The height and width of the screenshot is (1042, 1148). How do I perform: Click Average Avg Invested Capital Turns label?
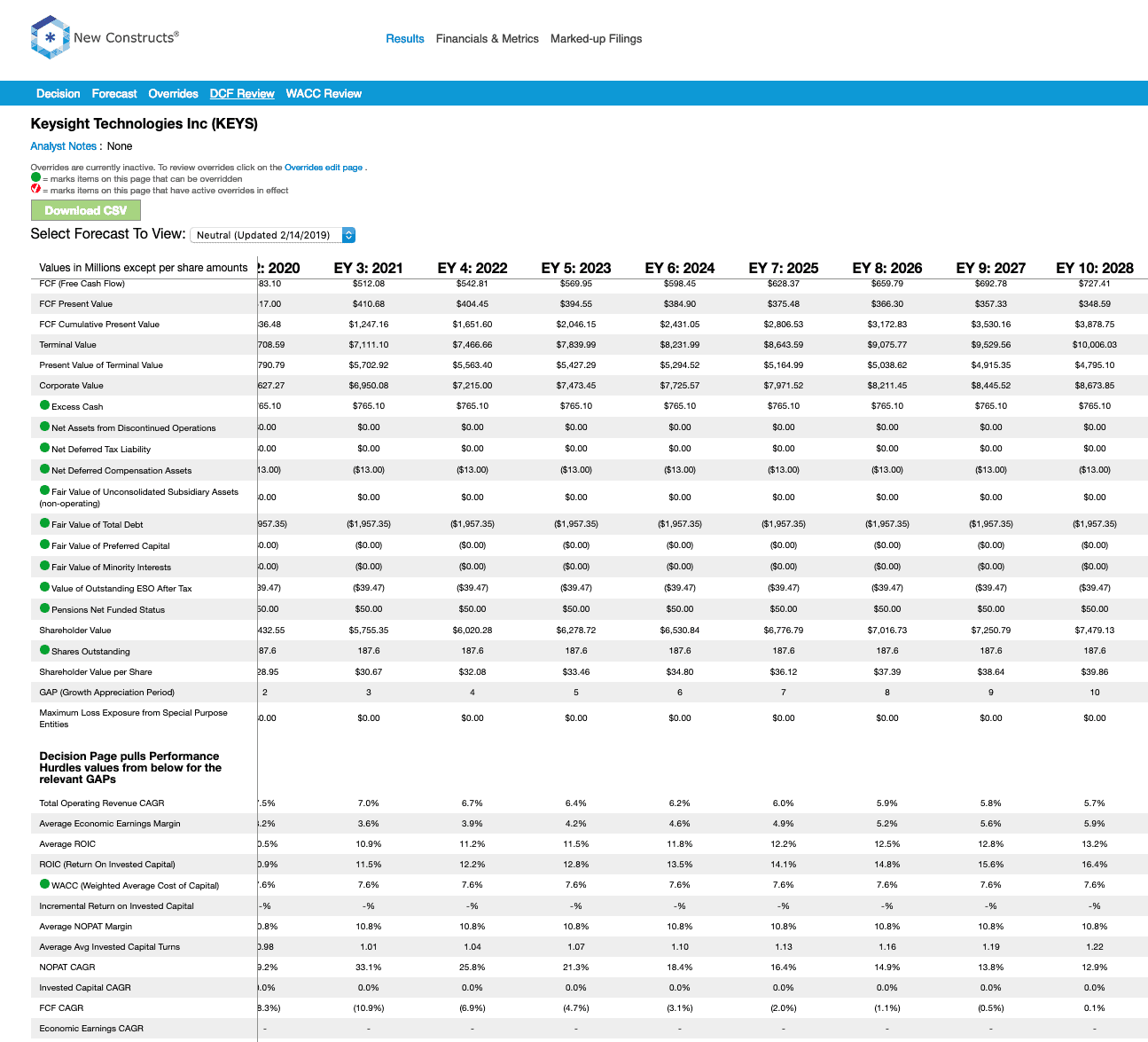(110, 947)
